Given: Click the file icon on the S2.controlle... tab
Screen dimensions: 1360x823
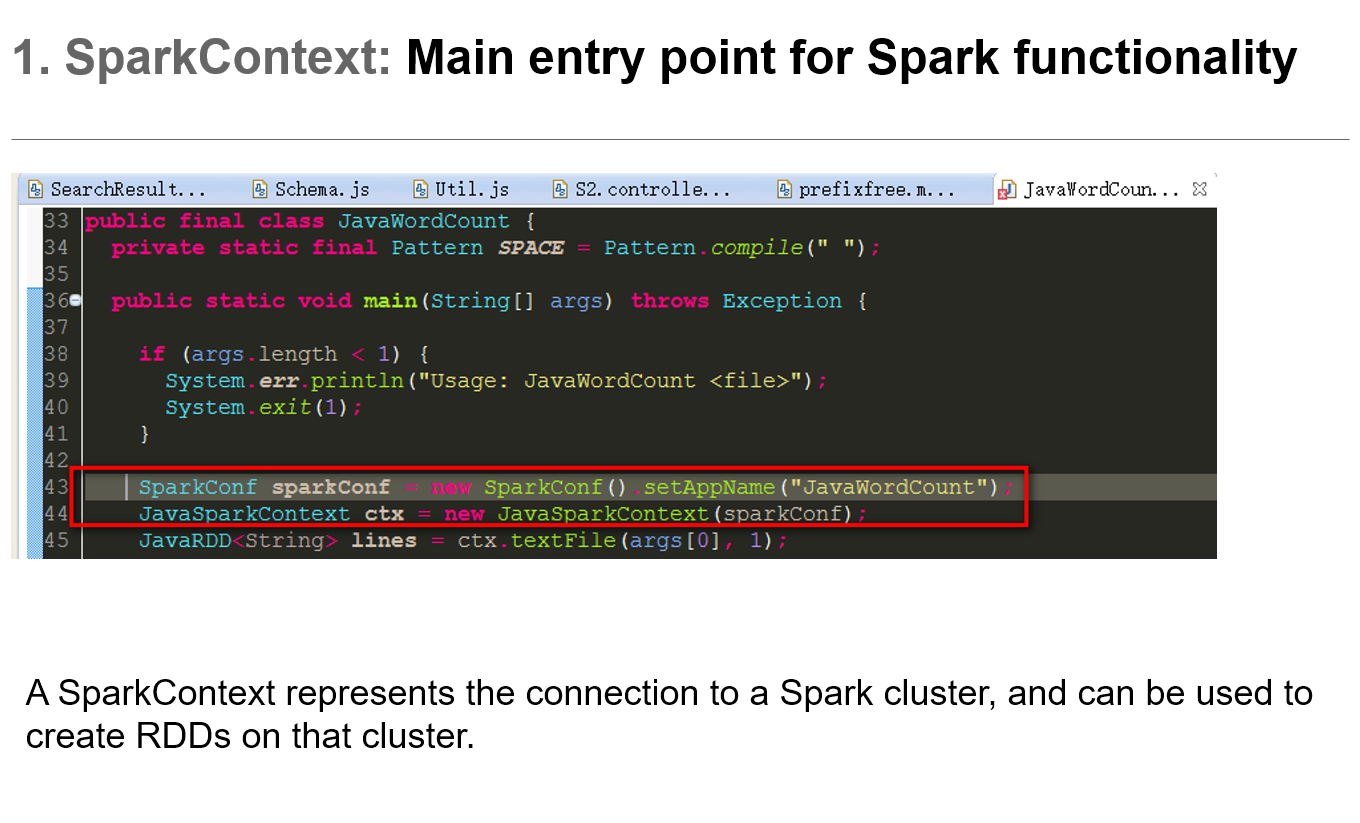Looking at the screenshot, I should point(561,189).
